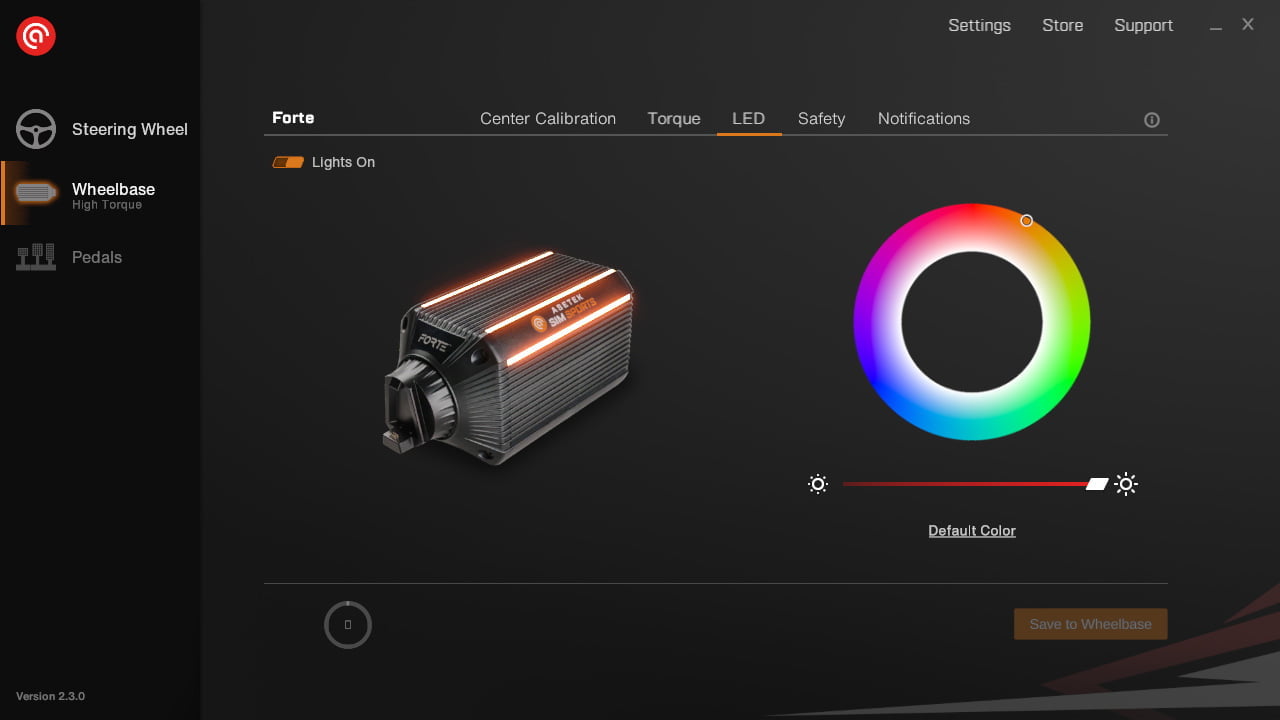Switch to the Center Calibration tab
Image resolution: width=1280 pixels, height=720 pixels.
tap(548, 119)
